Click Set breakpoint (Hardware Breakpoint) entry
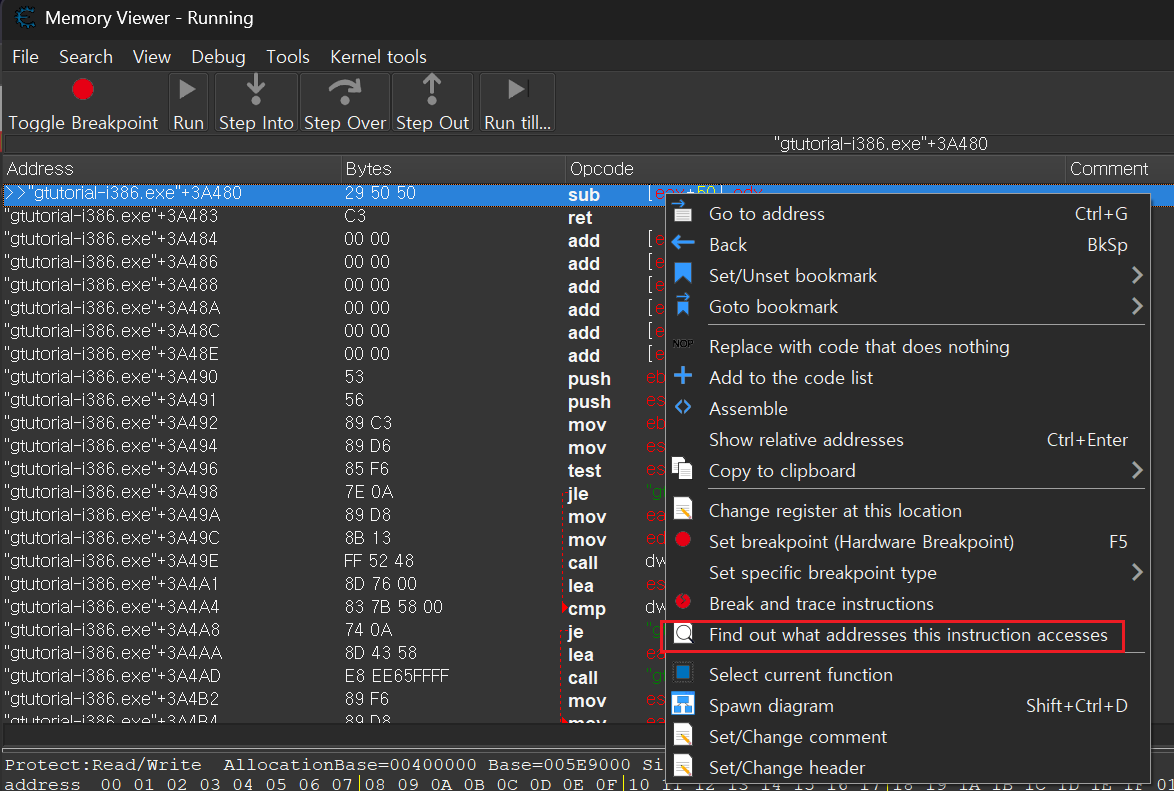This screenshot has height=791, width=1174. tap(861, 542)
